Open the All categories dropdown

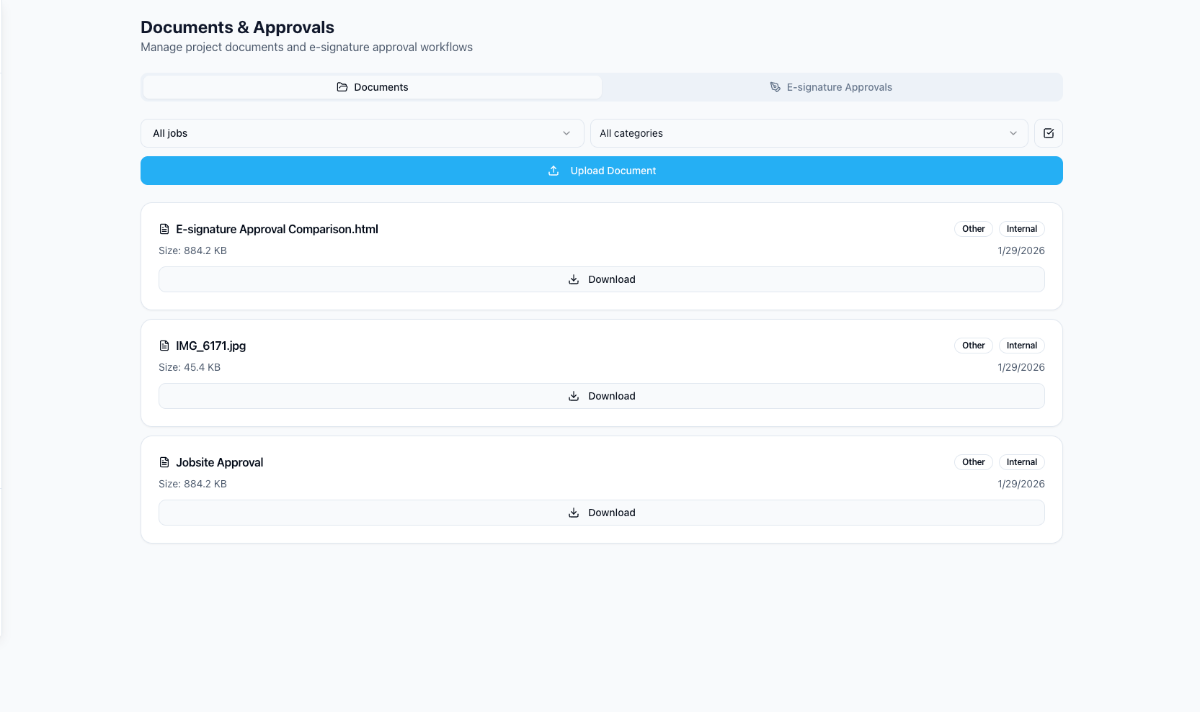(x=809, y=133)
